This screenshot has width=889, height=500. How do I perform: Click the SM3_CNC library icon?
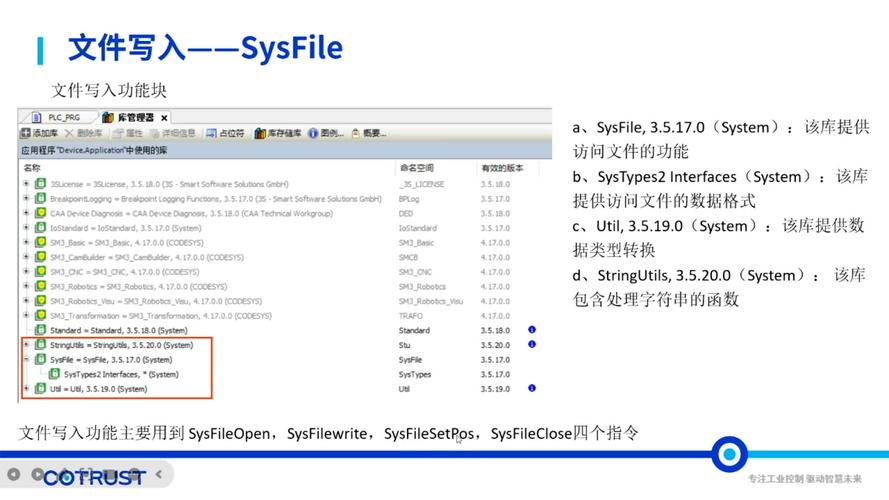click(40, 272)
